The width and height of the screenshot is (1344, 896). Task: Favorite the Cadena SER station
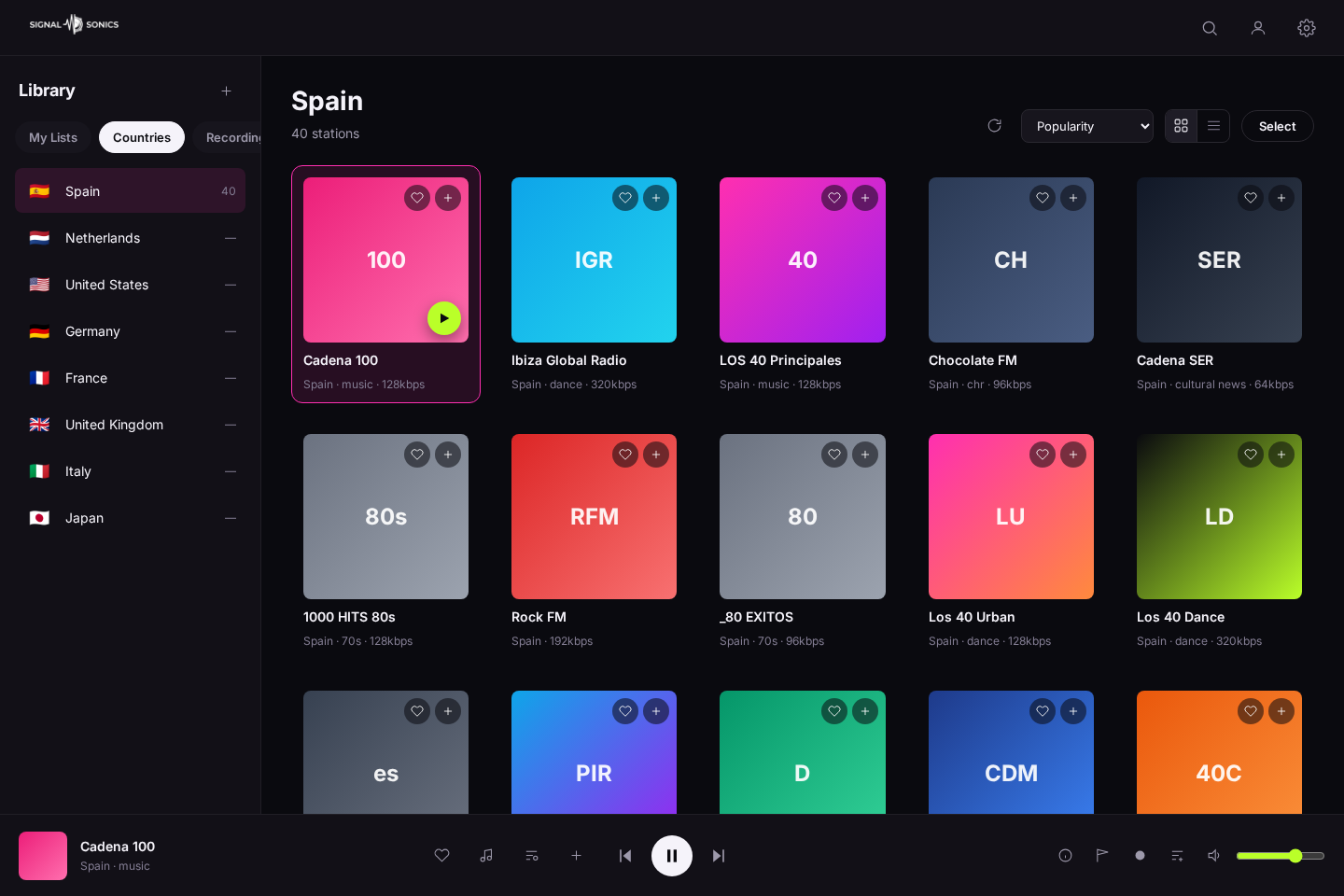tap(1251, 198)
